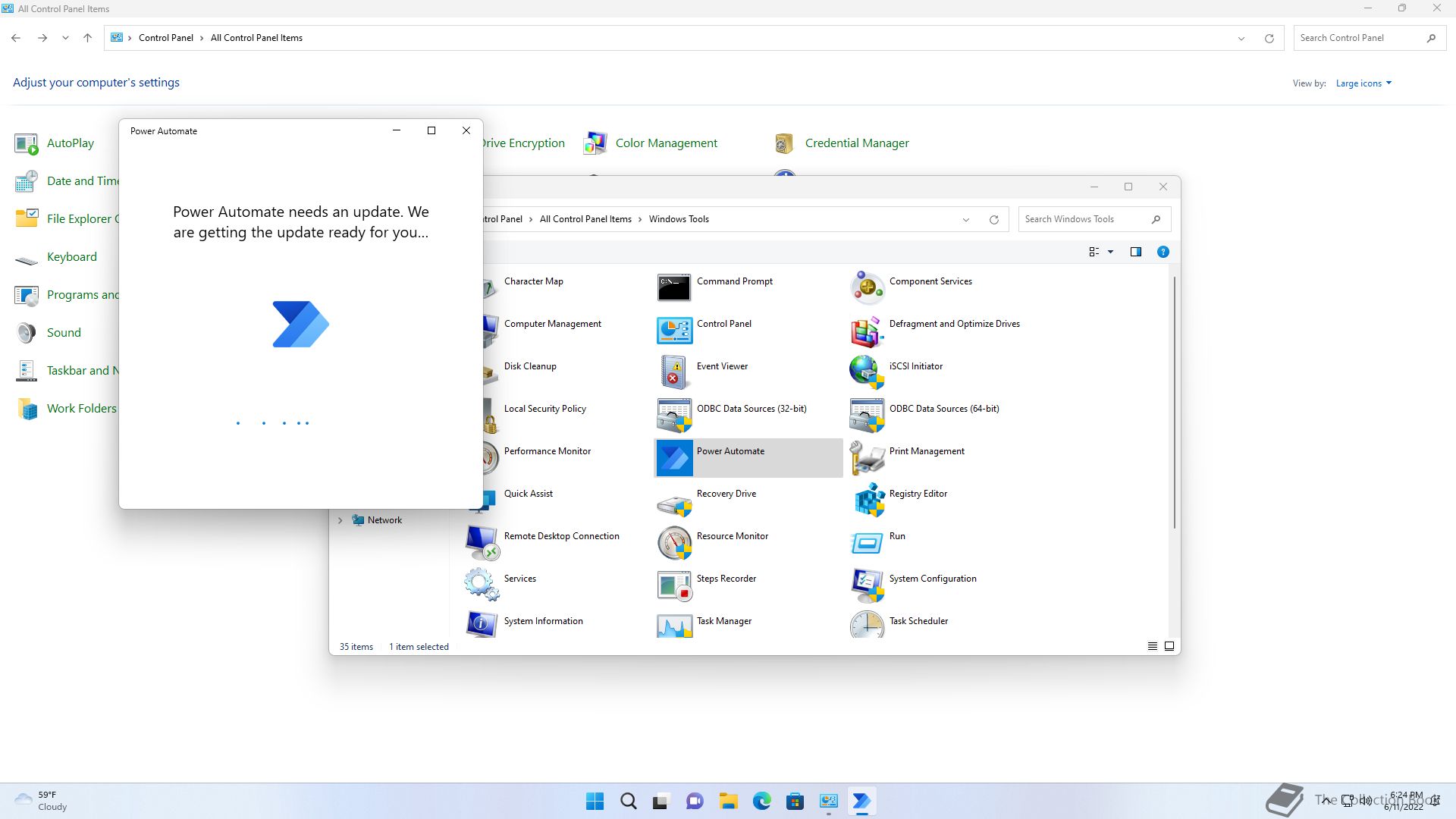This screenshot has width=1456, height=819.
Task: Switch Windows Tools to details view
Action: [1152, 646]
